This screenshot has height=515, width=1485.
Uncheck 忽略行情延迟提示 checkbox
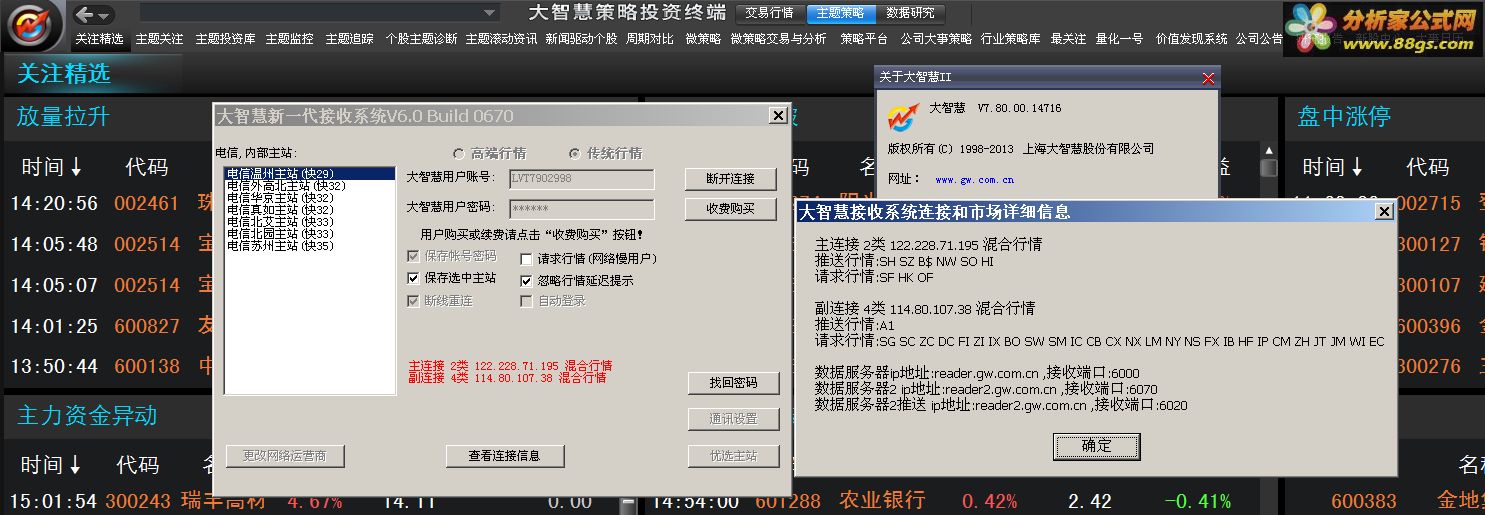point(526,280)
